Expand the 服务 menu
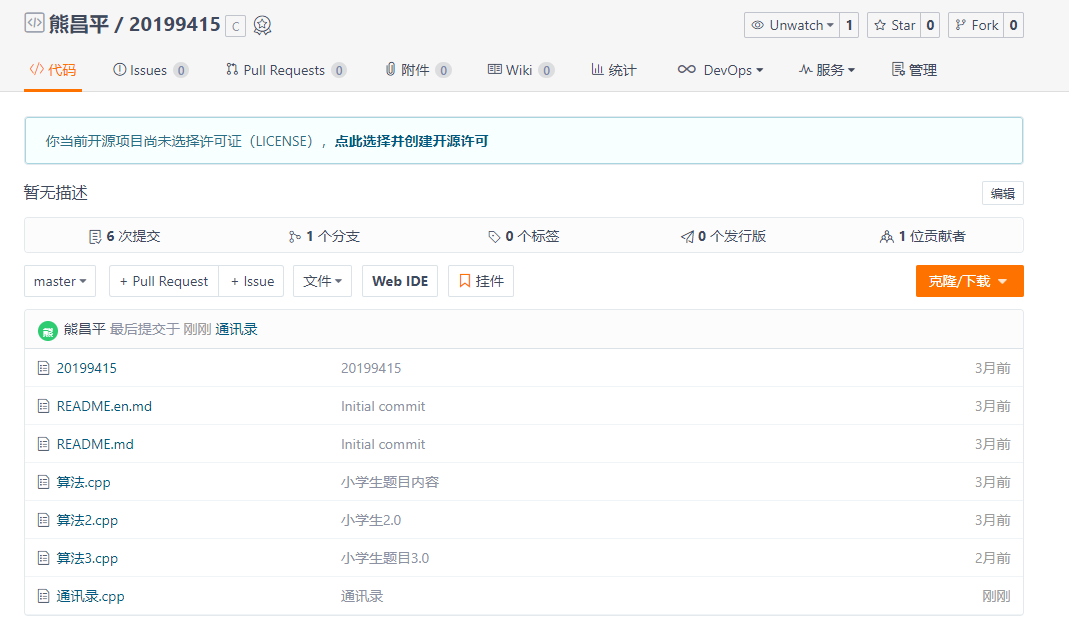Viewport: 1069px width, 628px height. click(827, 70)
